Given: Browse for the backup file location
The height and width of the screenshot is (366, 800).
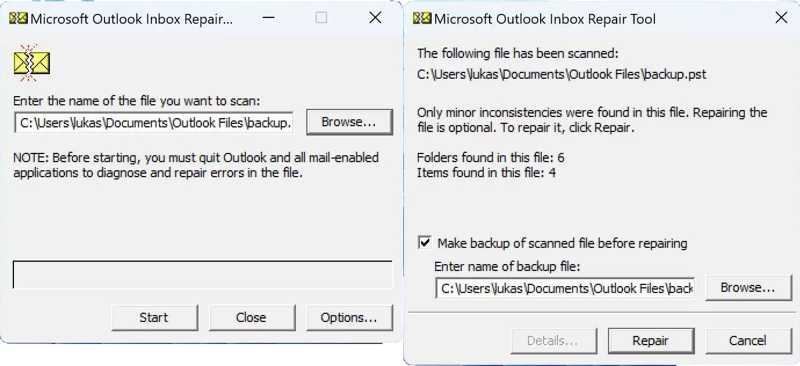Looking at the screenshot, I should [x=748, y=287].
